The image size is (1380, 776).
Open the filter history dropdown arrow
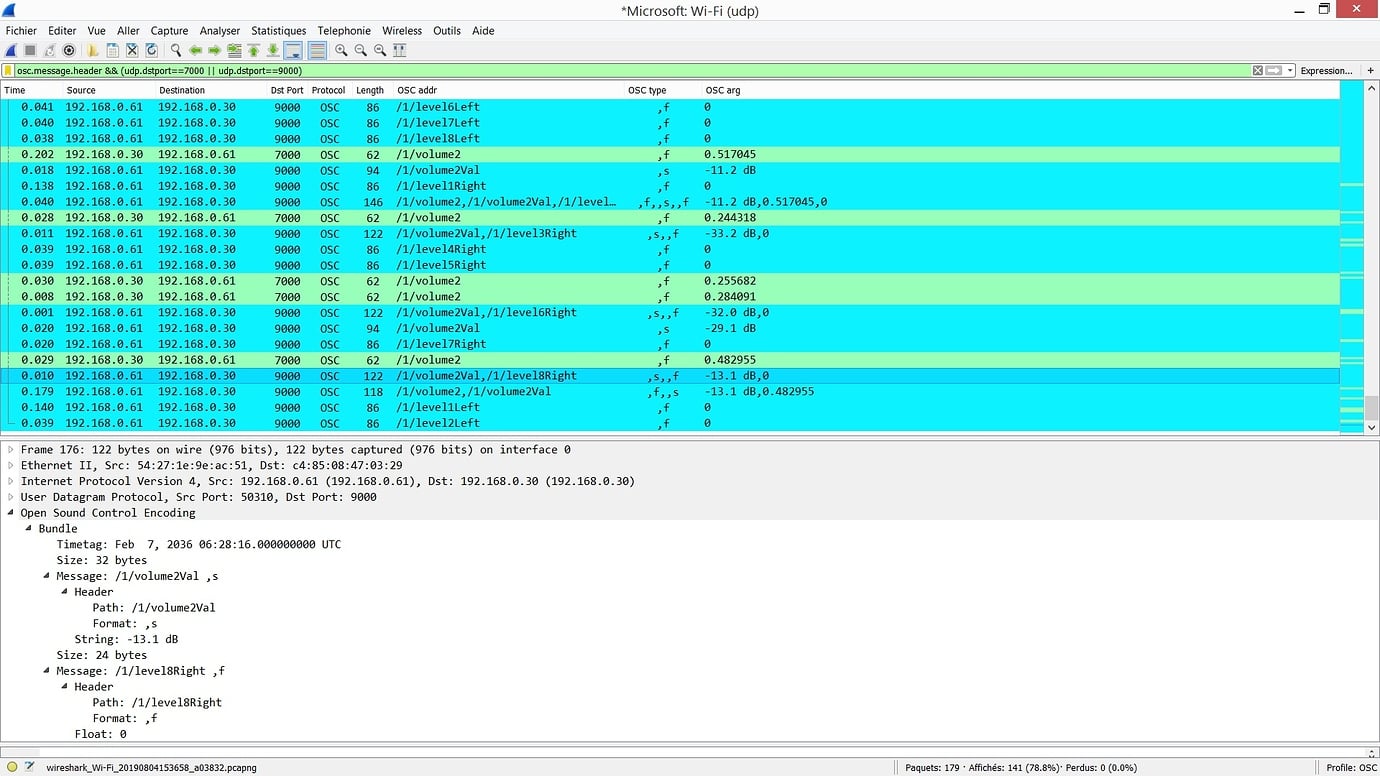[x=1290, y=71]
